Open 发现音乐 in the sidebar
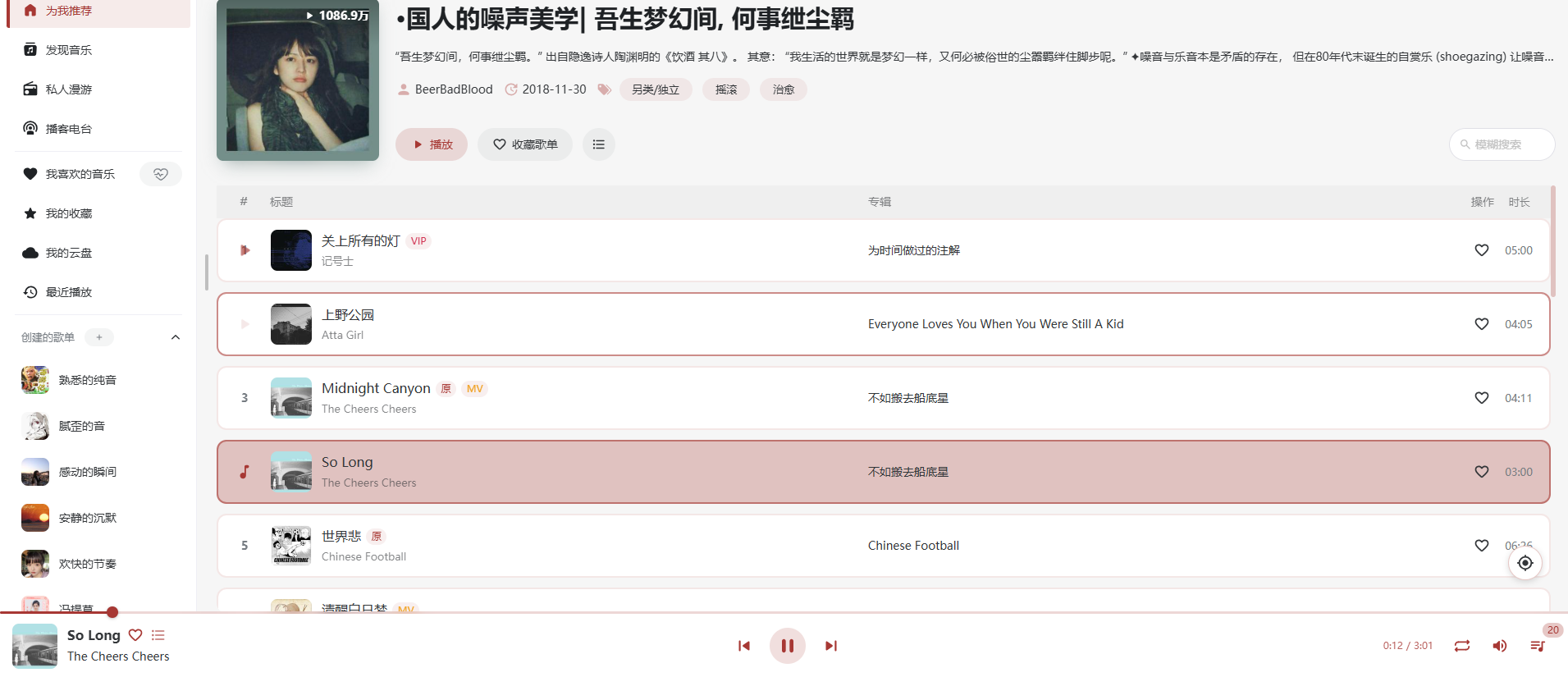This screenshot has width=1568, height=677. coord(98,50)
